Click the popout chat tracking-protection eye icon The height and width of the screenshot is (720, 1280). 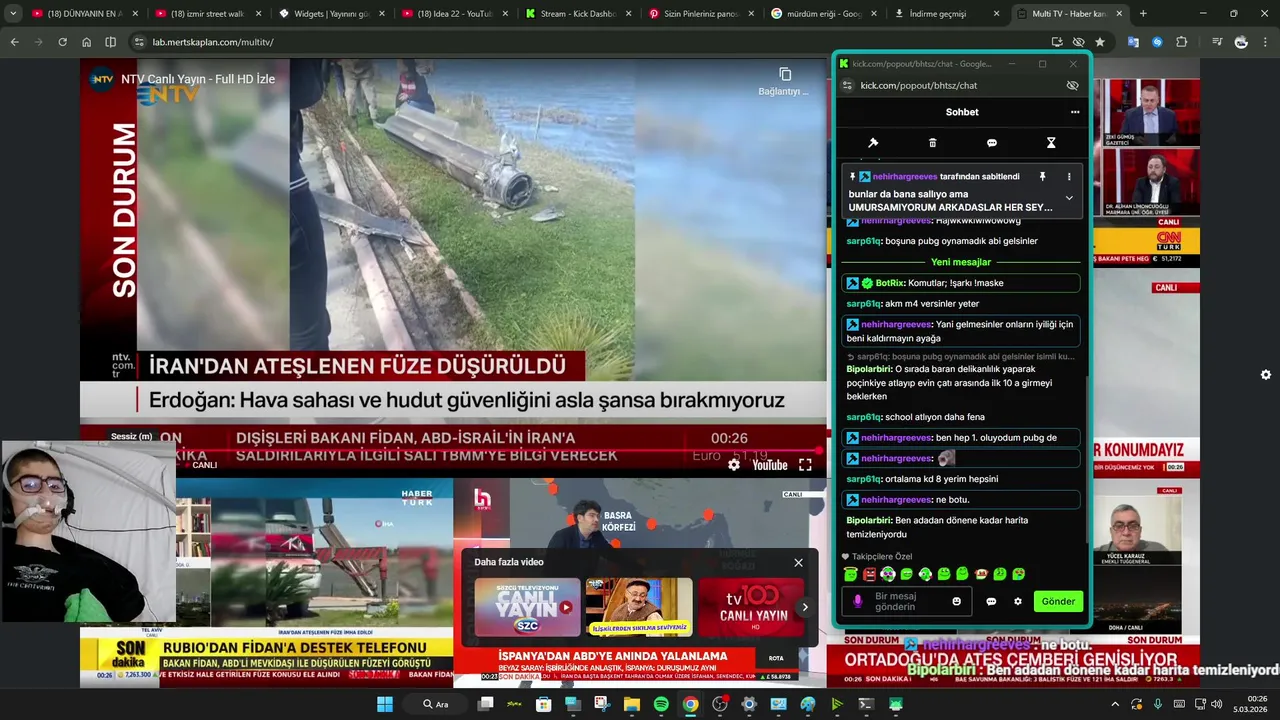point(1072,86)
